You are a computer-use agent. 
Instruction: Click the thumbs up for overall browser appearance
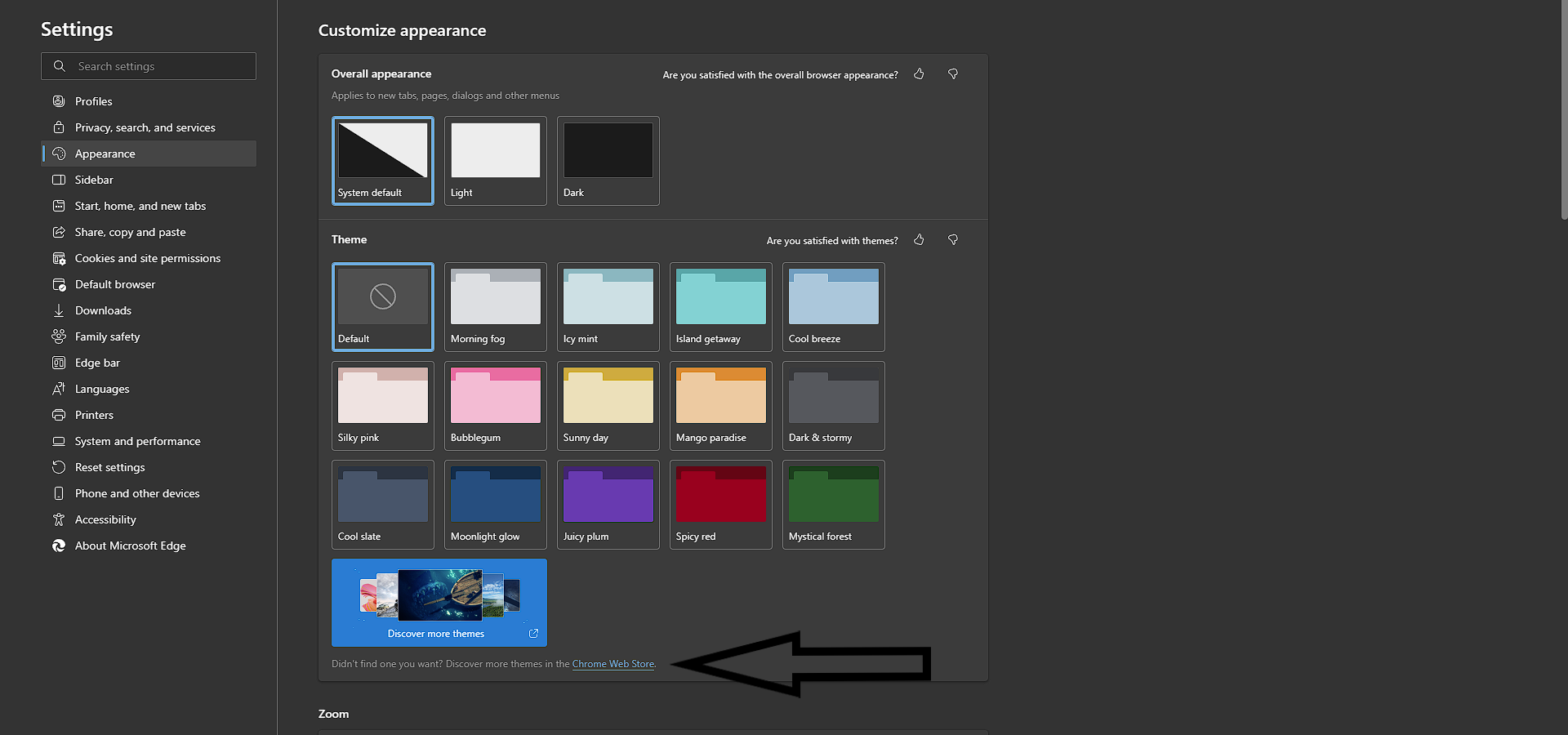[x=919, y=73]
